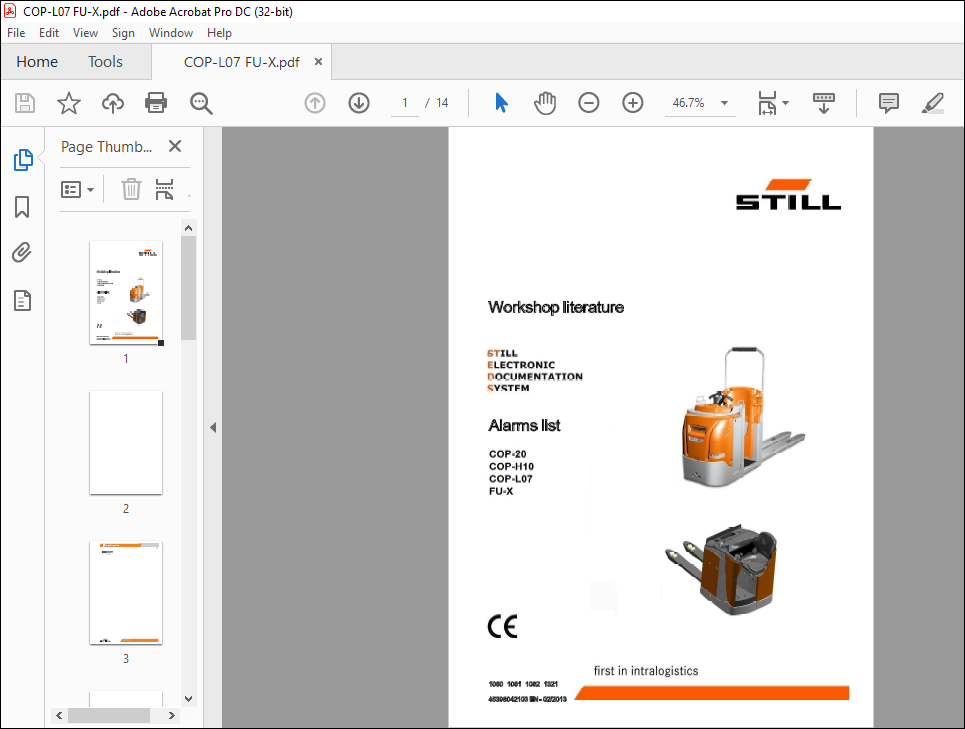Viewport: 965px width, 729px height.
Task: Delete selected page with trash icon
Action: pos(131,189)
